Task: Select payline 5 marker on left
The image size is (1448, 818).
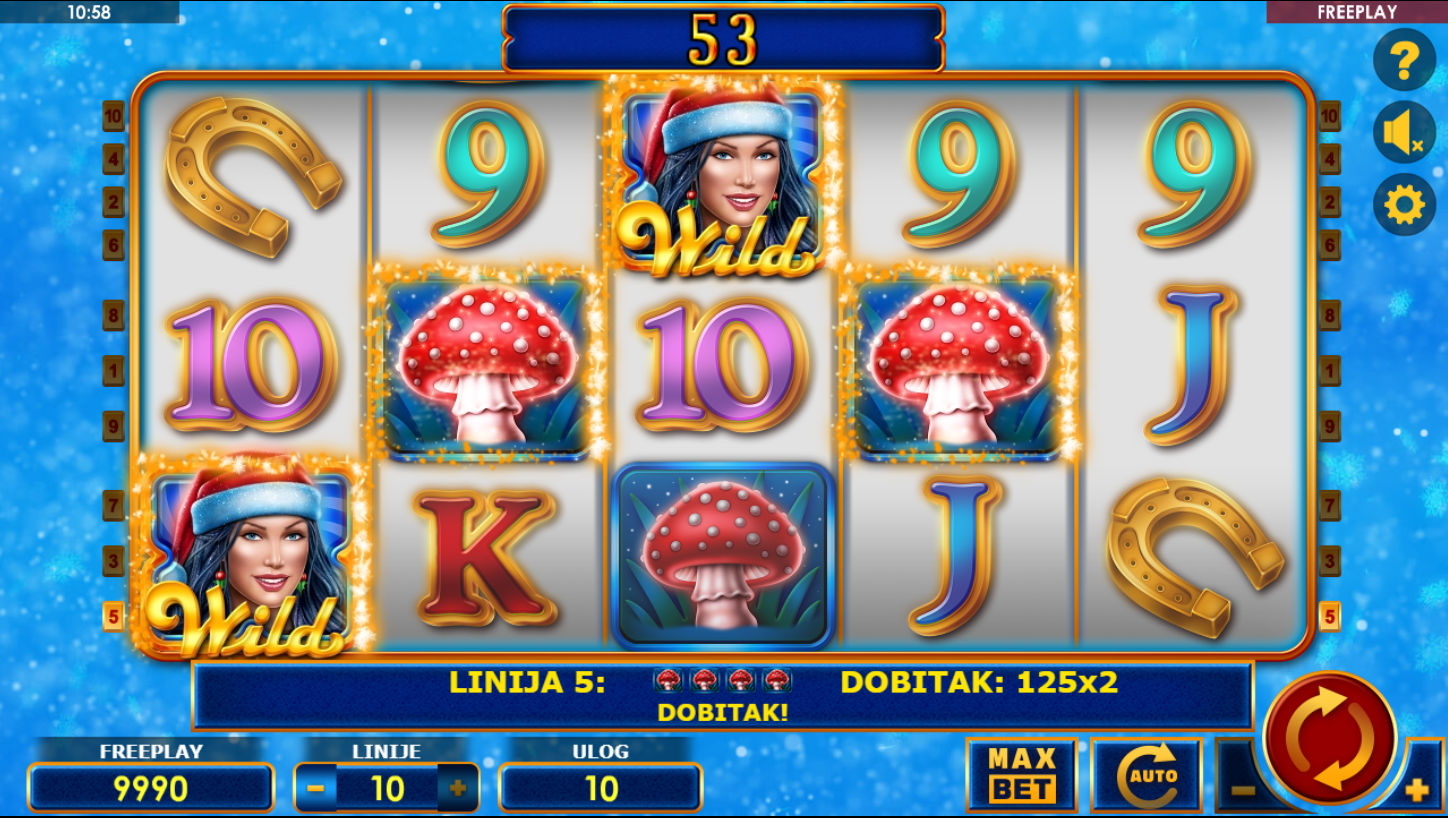Action: tap(114, 616)
